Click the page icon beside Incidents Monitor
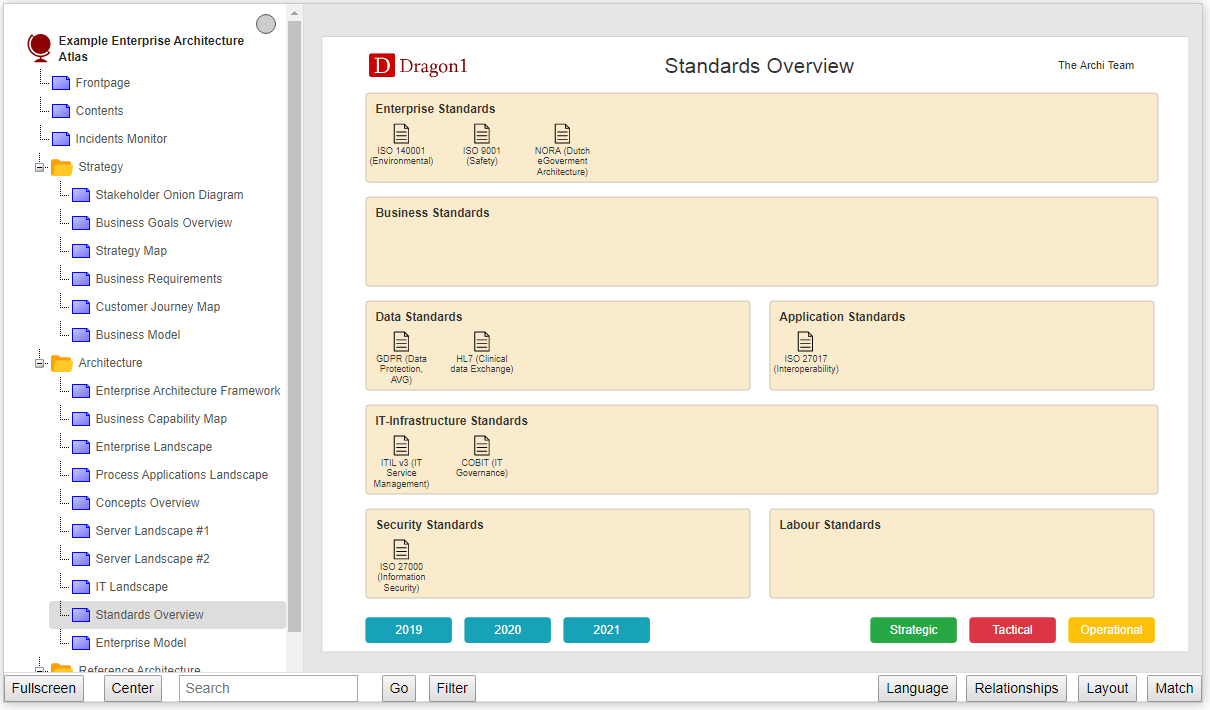This screenshot has width=1210, height=710. point(61,139)
